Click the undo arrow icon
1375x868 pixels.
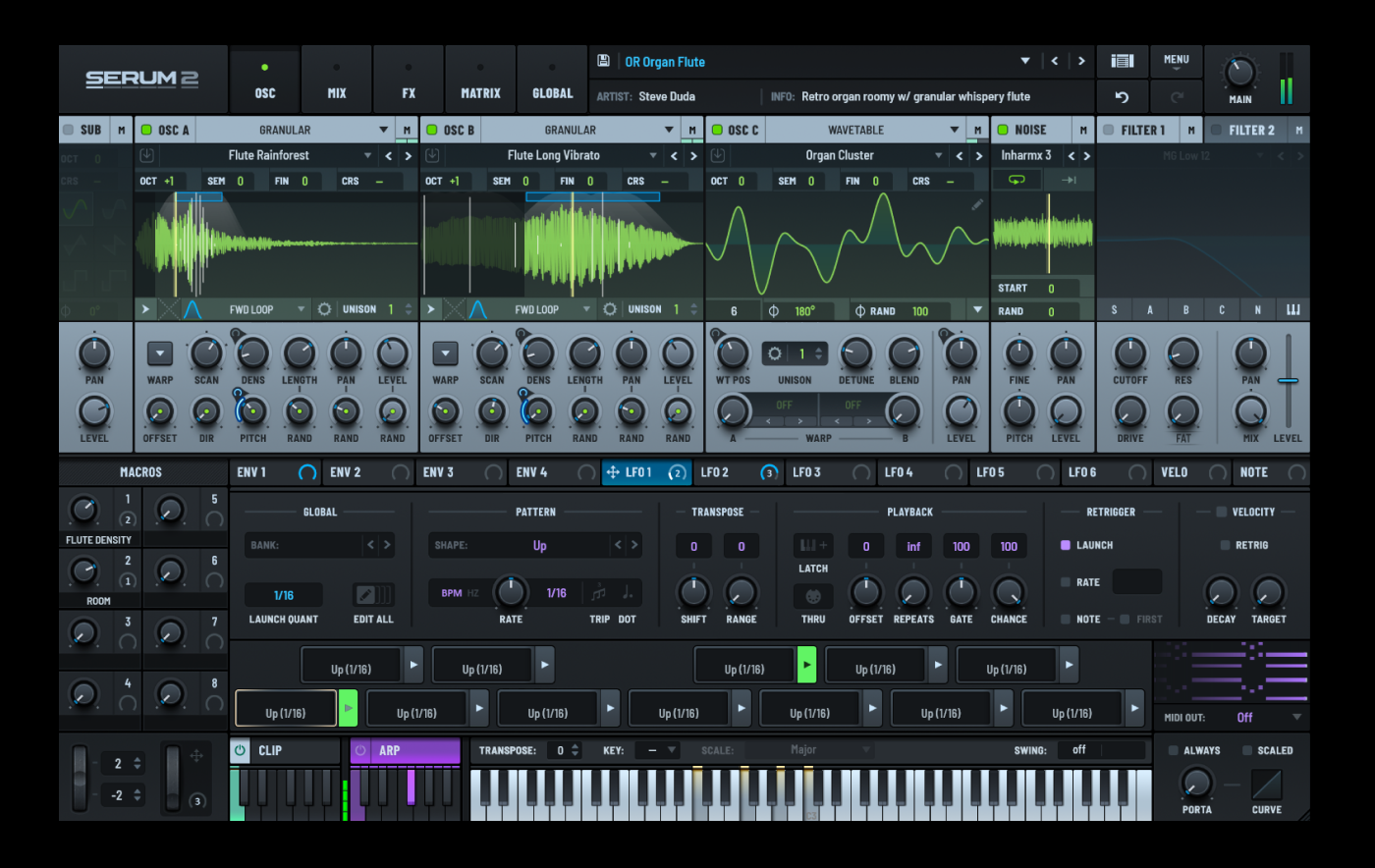1122,97
